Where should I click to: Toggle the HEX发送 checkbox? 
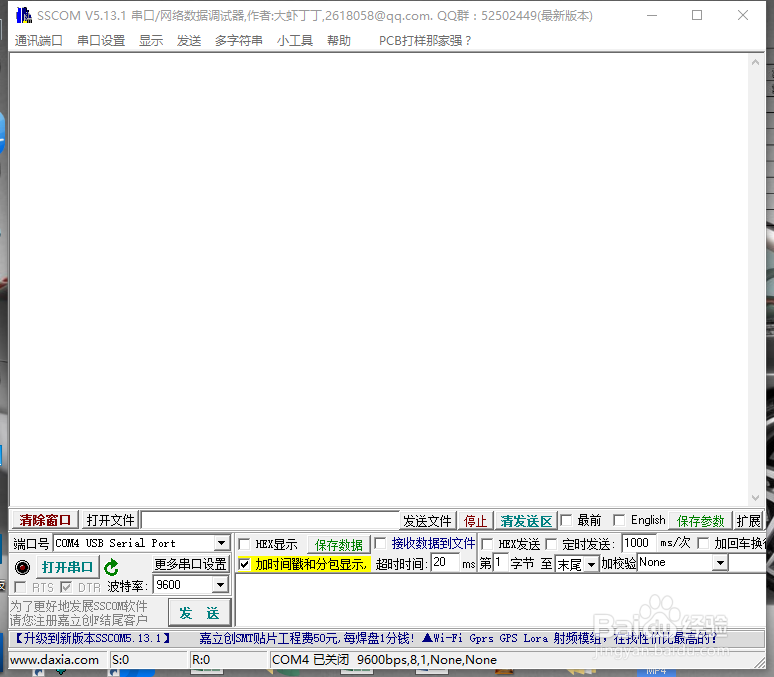487,544
